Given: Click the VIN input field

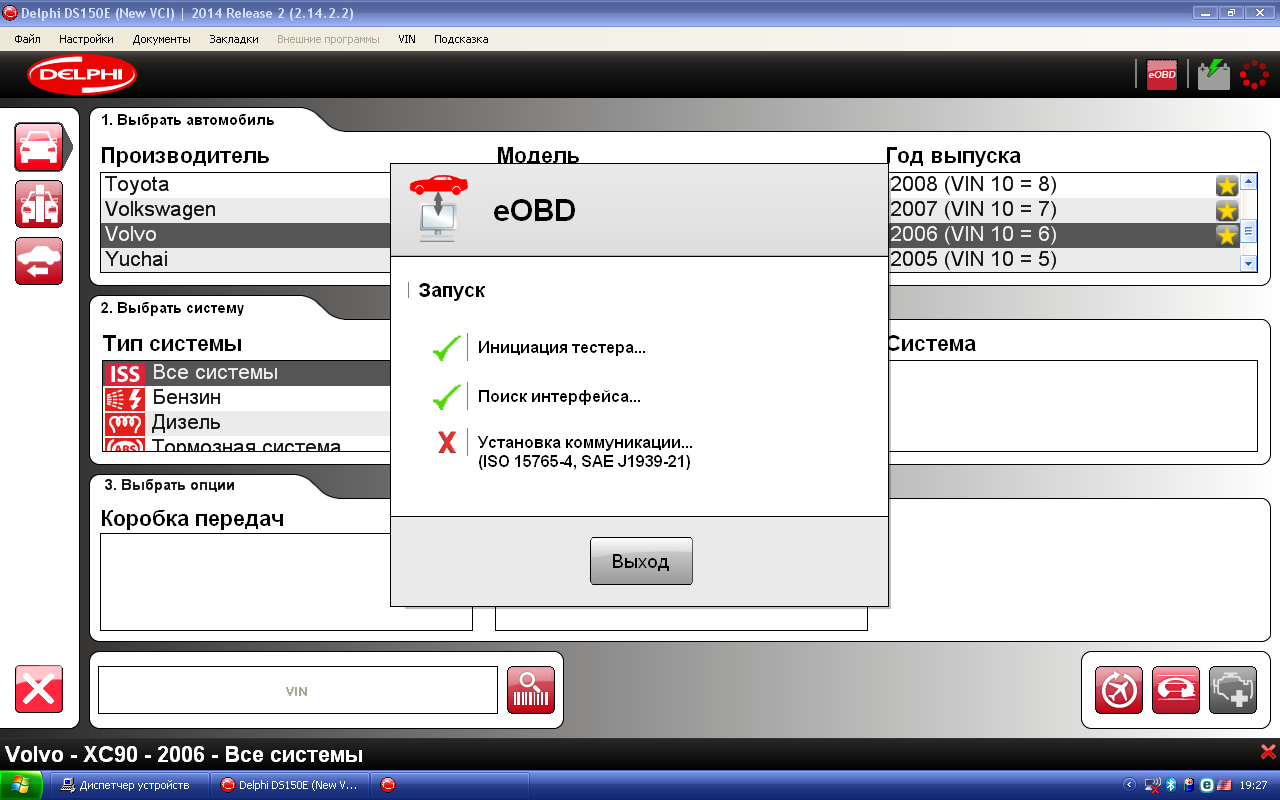Looking at the screenshot, I should [297, 690].
